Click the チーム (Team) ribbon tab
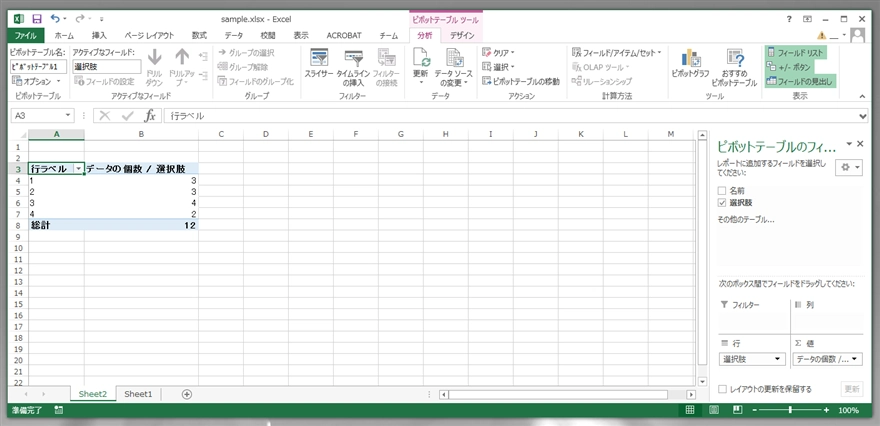 (388, 35)
